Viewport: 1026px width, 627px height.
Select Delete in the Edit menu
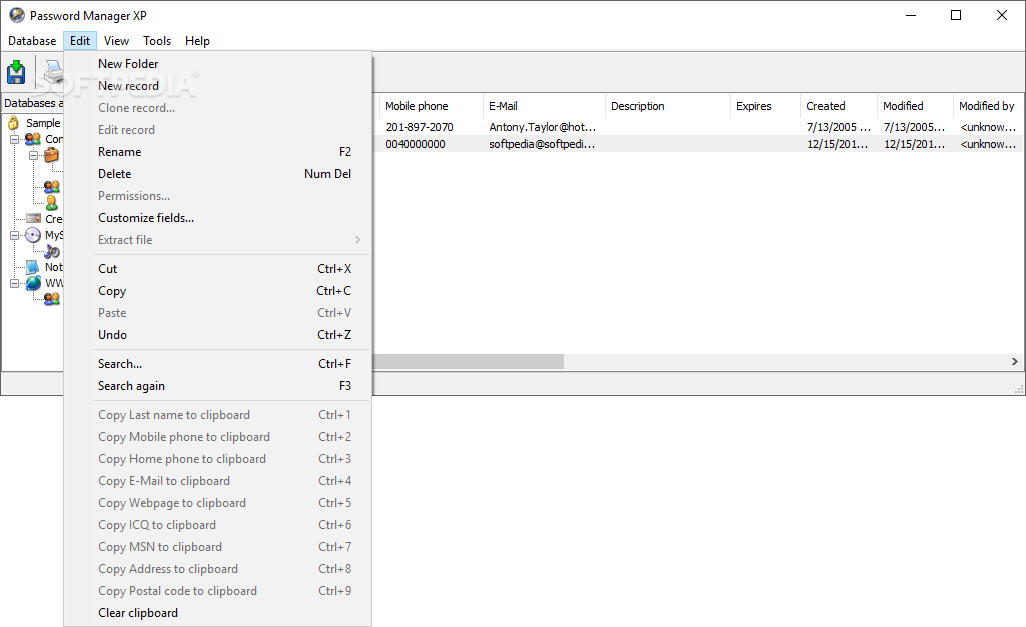(217, 173)
